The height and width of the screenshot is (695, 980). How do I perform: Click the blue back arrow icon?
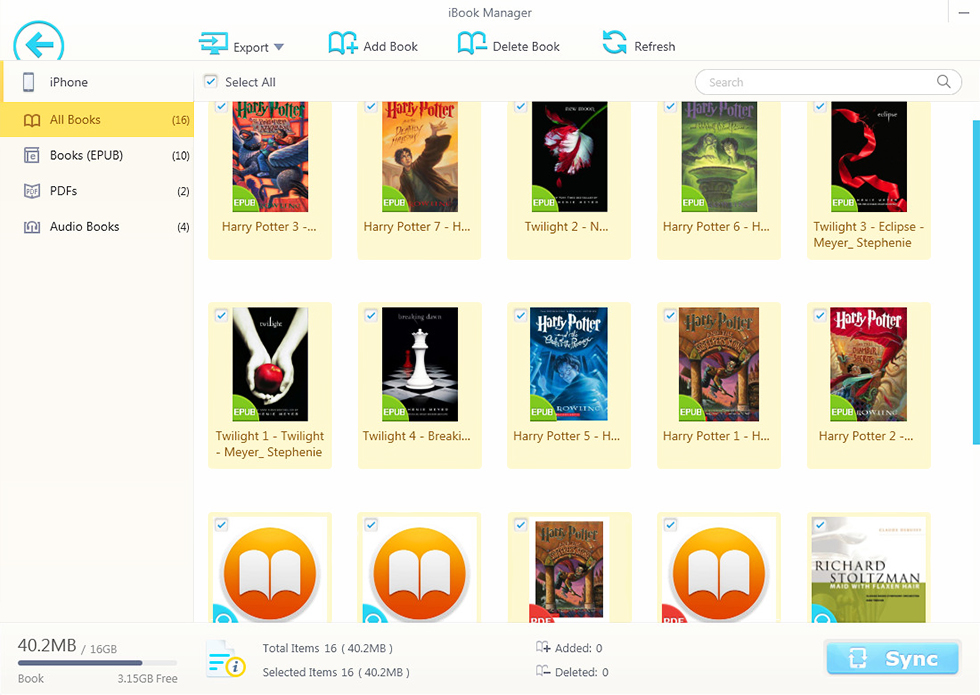[x=39, y=42]
